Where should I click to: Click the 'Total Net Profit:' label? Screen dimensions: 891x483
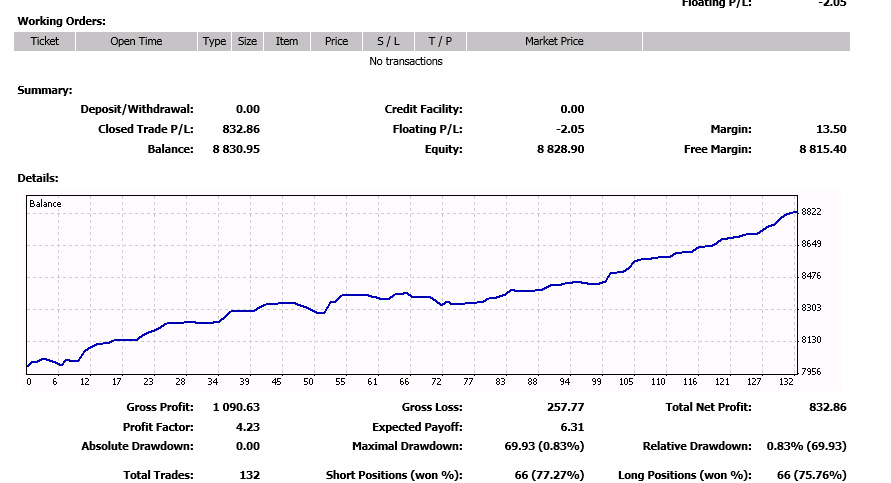coord(708,407)
